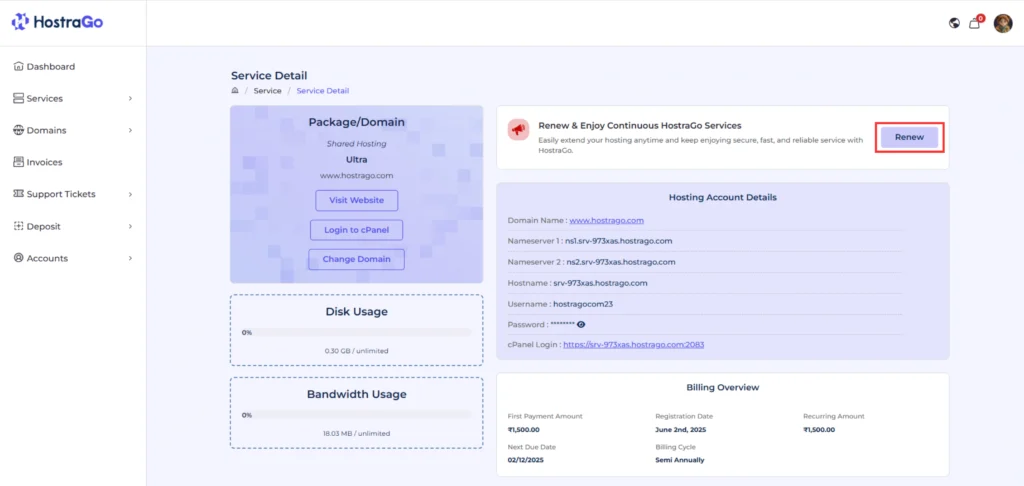1024x486 pixels.
Task: Click the Deposit icon in sidebar
Action: point(18,226)
